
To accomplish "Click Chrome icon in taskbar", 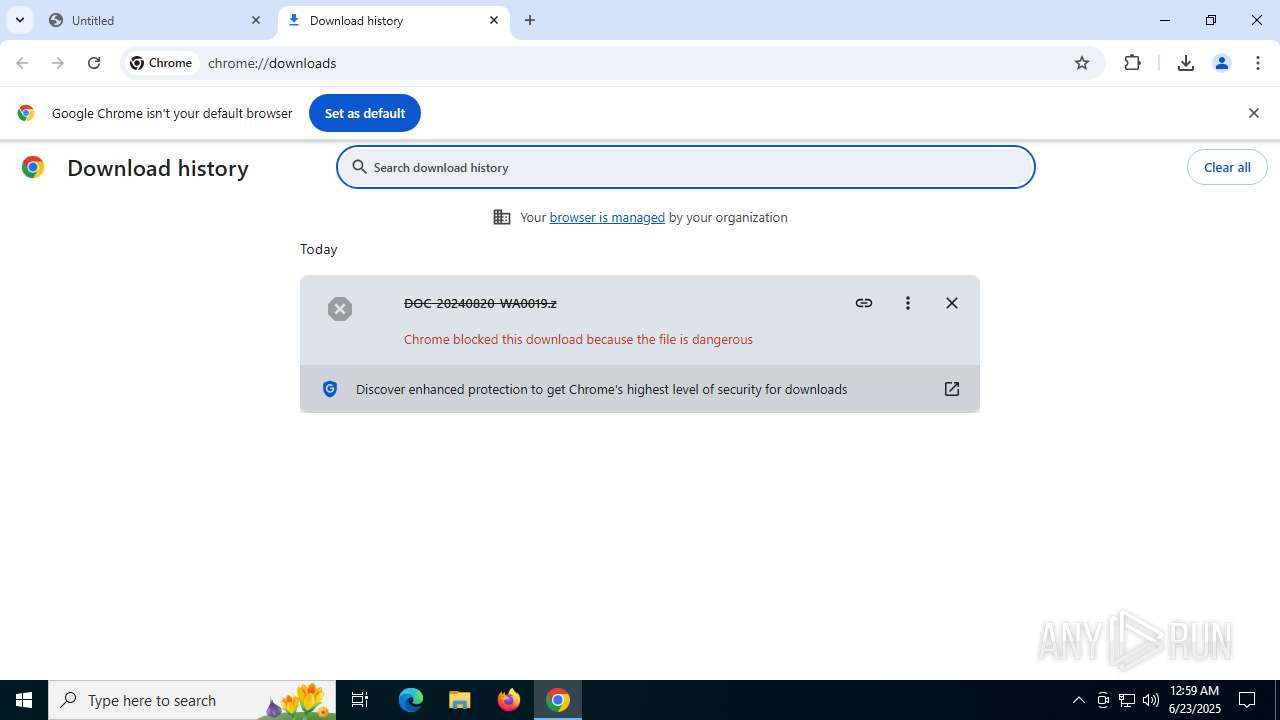I will (x=558, y=700).
